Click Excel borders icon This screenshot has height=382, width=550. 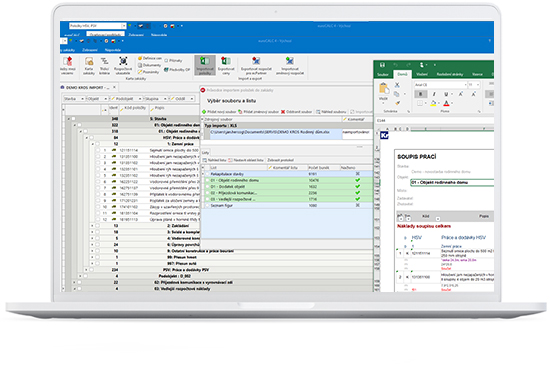[420, 103]
